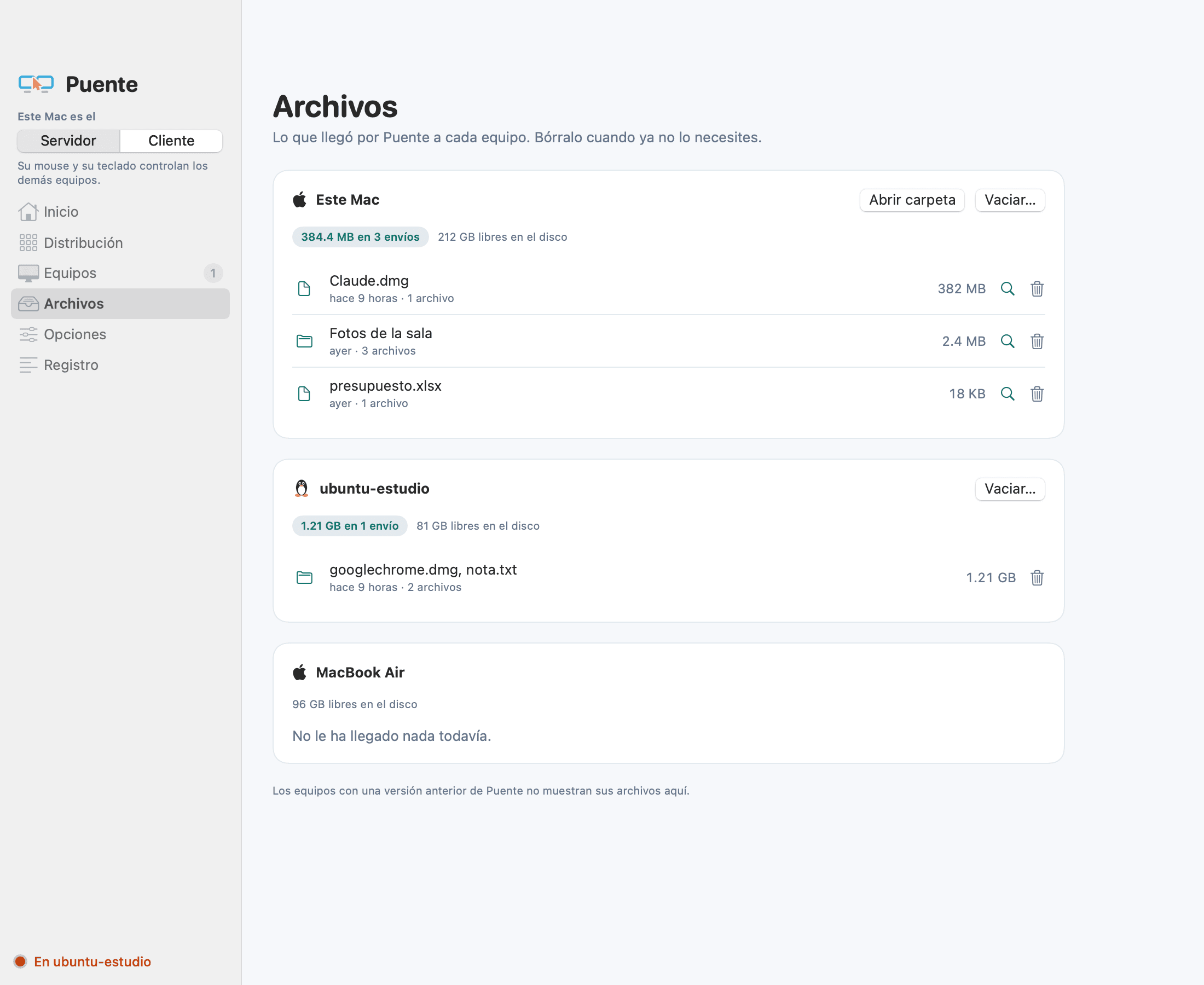
Task: Open the Registro section
Action: 120,365
